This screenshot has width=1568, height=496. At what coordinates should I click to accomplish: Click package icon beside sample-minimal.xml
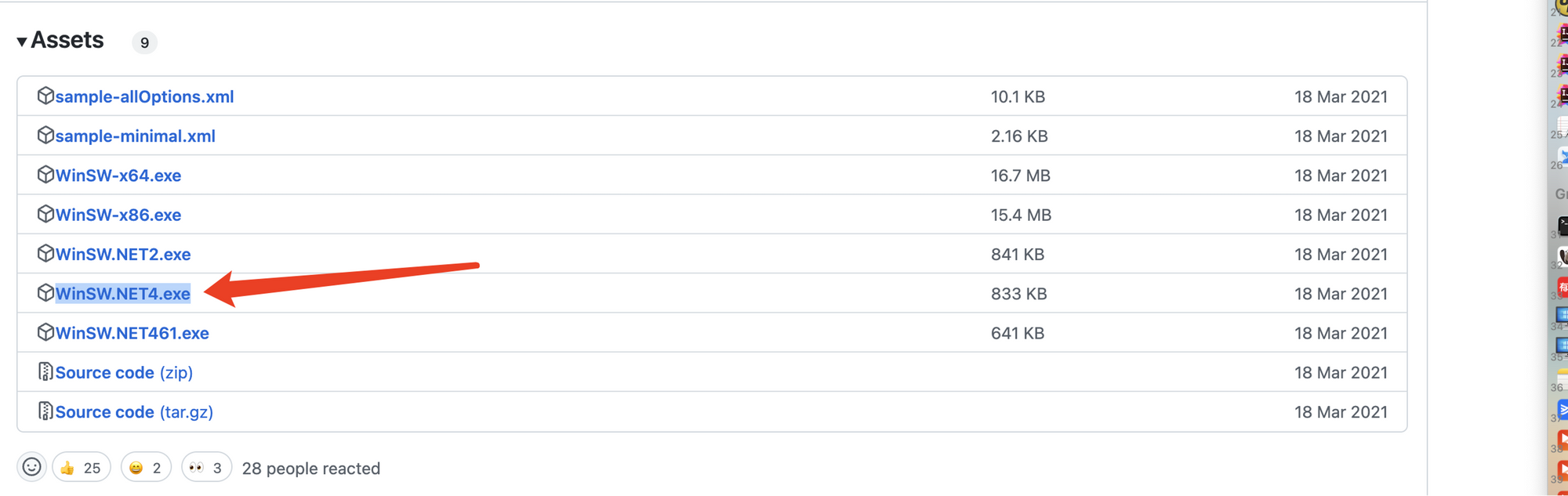[x=45, y=135]
